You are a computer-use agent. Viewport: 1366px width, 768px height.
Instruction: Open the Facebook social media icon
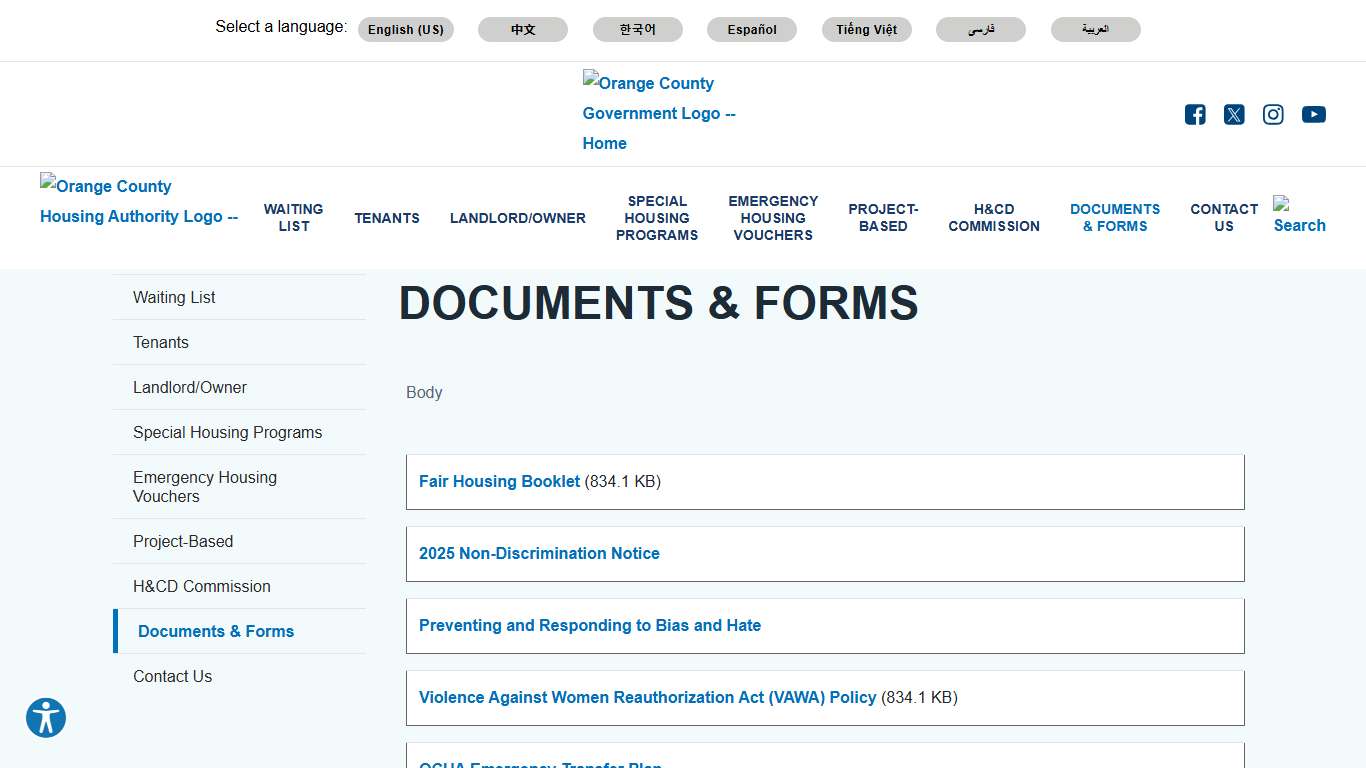[1194, 114]
